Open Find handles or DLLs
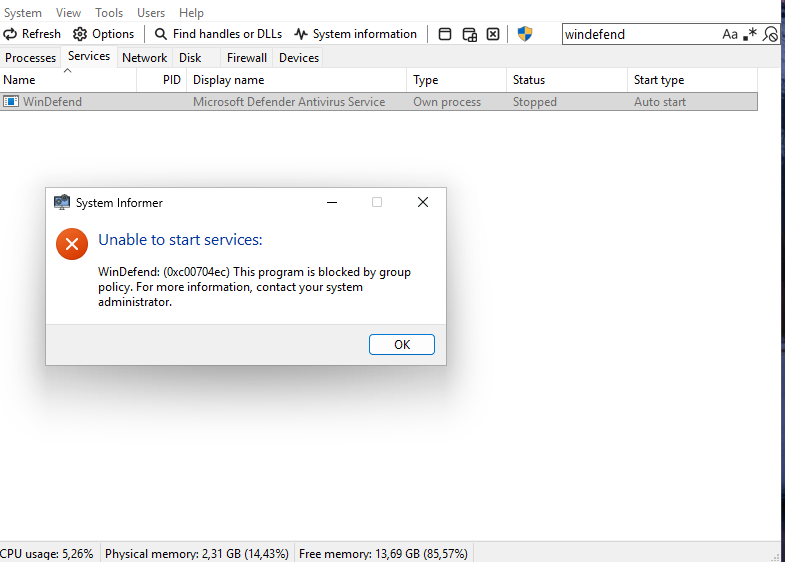Screen dimensions: 785x562 pos(218,34)
